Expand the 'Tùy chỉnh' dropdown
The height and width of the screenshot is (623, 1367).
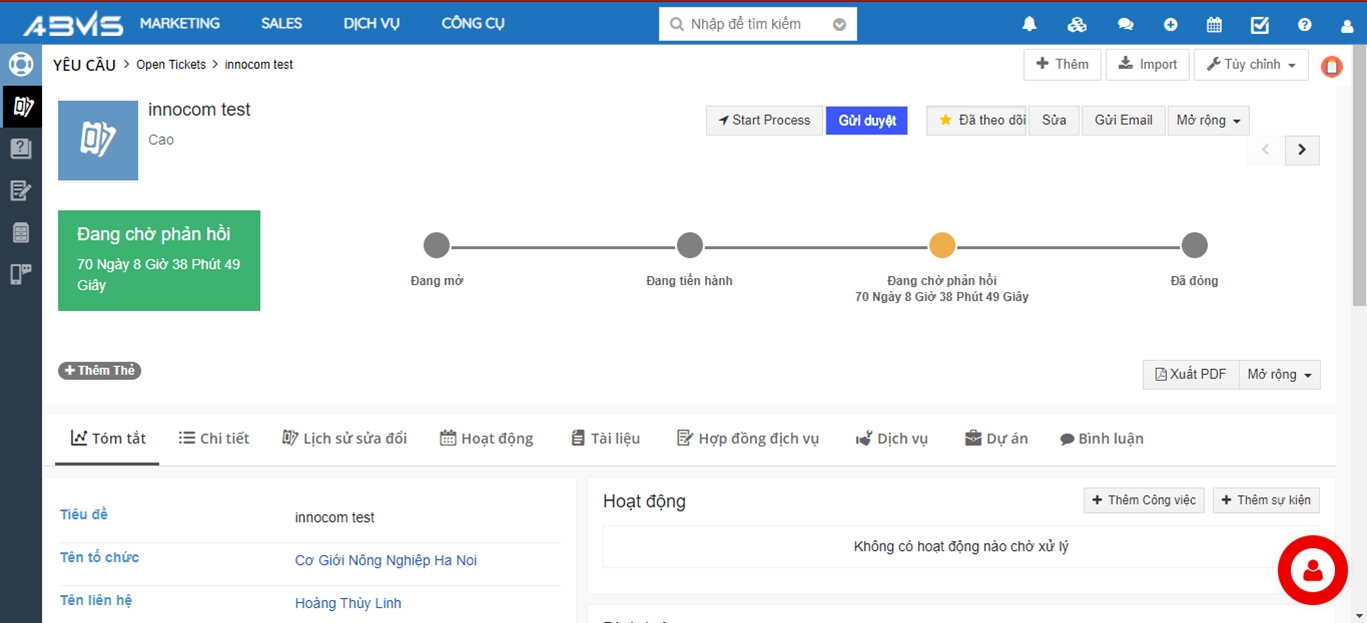click(1250, 65)
